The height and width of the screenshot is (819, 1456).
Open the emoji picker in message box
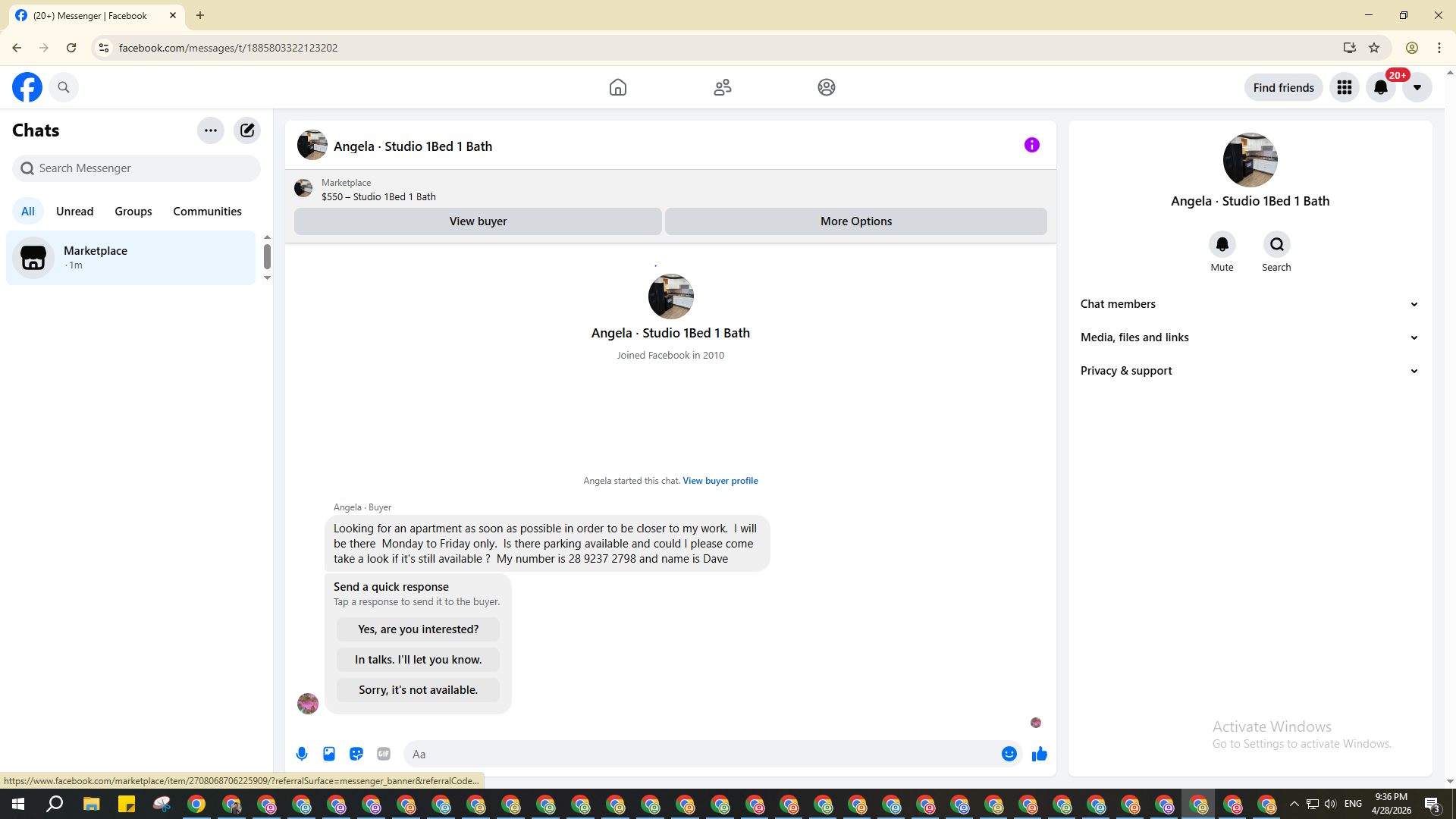tap(1009, 754)
